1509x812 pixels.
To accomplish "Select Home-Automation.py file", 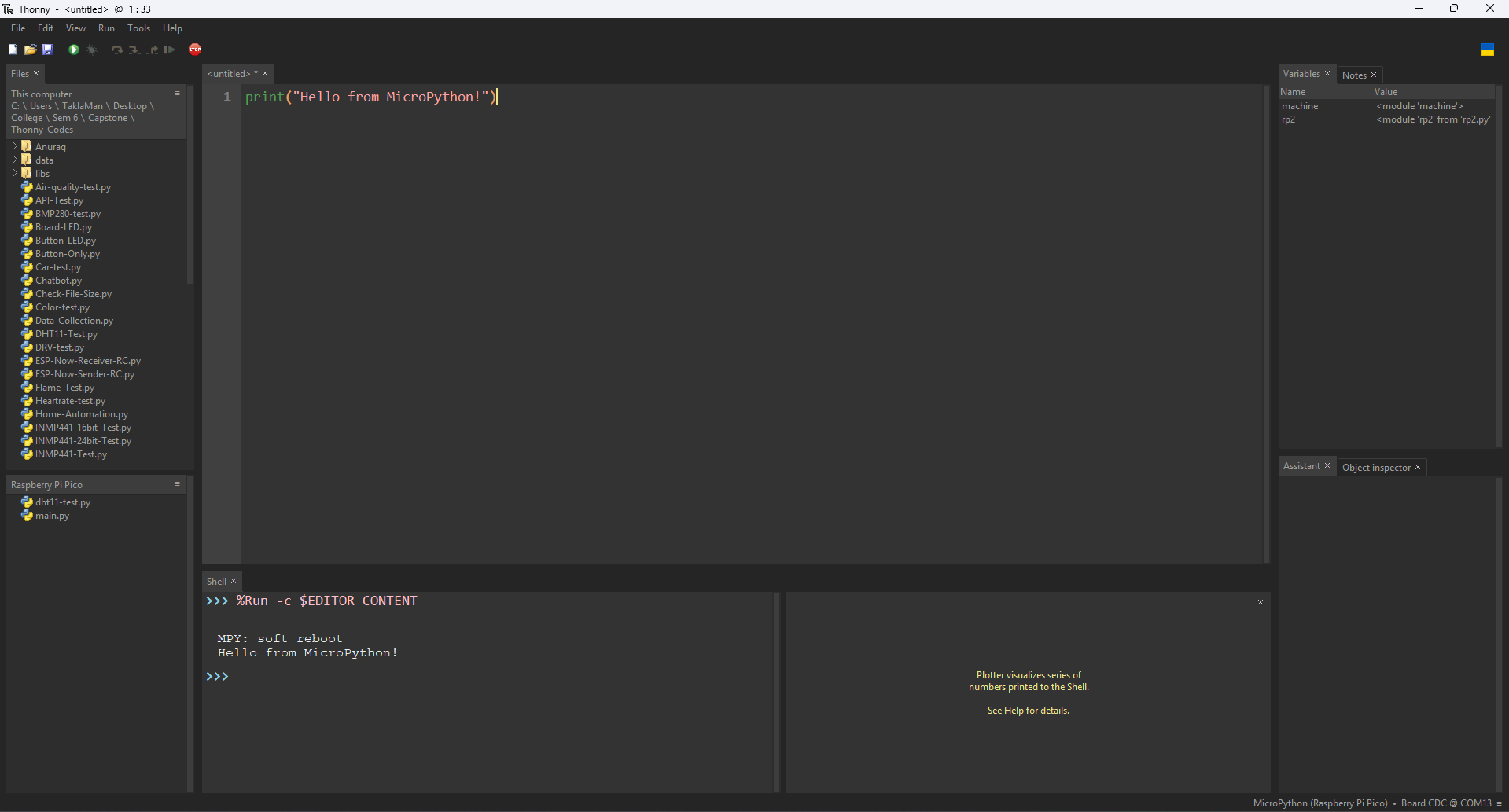I will (x=82, y=414).
